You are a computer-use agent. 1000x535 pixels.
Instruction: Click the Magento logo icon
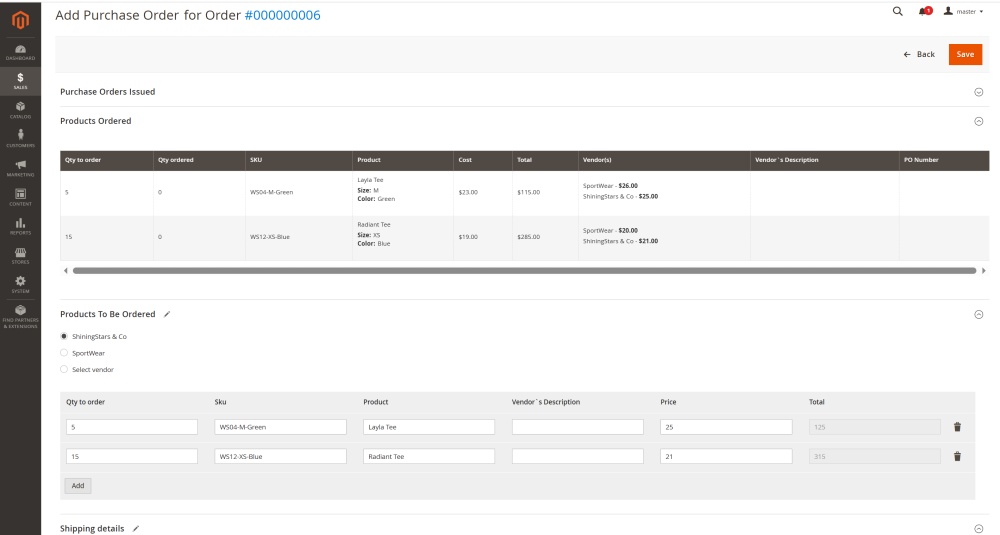point(20,17)
